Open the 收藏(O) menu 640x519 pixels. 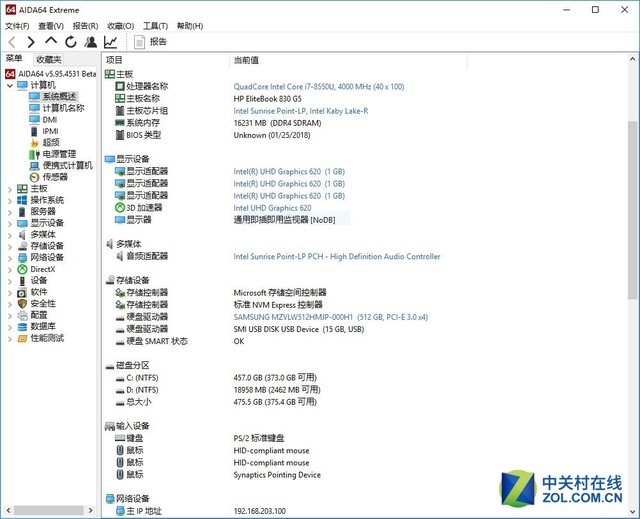pos(120,26)
